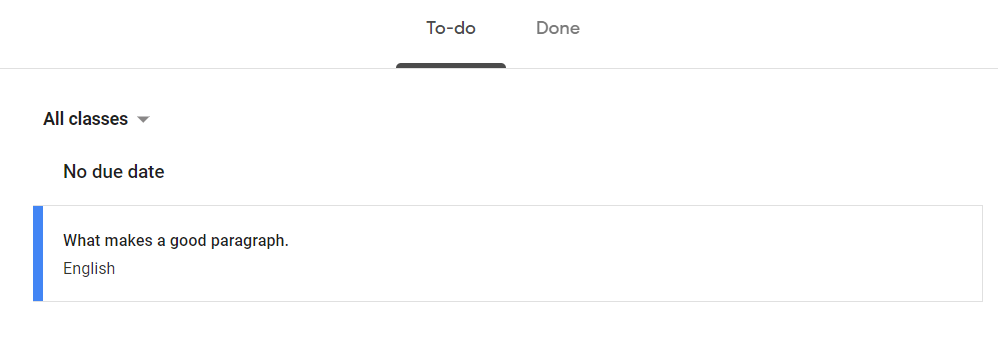Click the dark indicator bar under To-do
Screen dimensions: 998x360
pyautogui.click(x=451, y=66)
